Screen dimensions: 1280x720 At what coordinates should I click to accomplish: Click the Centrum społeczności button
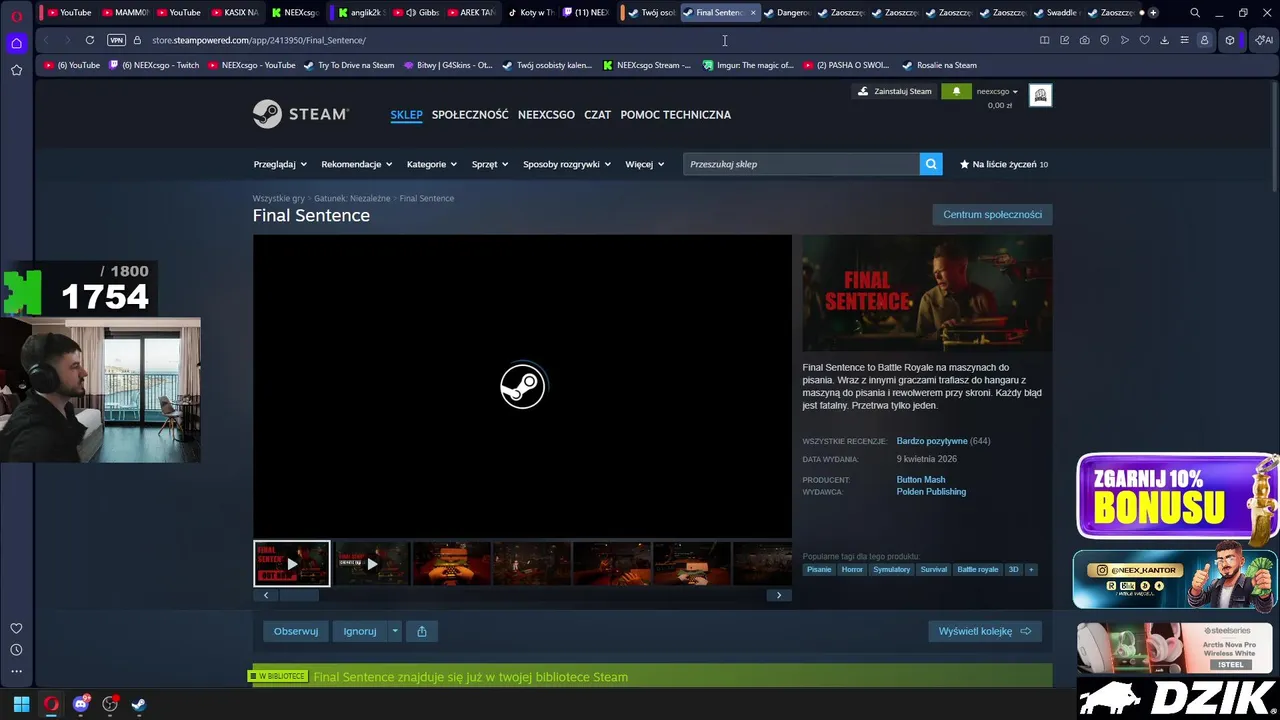tap(992, 214)
